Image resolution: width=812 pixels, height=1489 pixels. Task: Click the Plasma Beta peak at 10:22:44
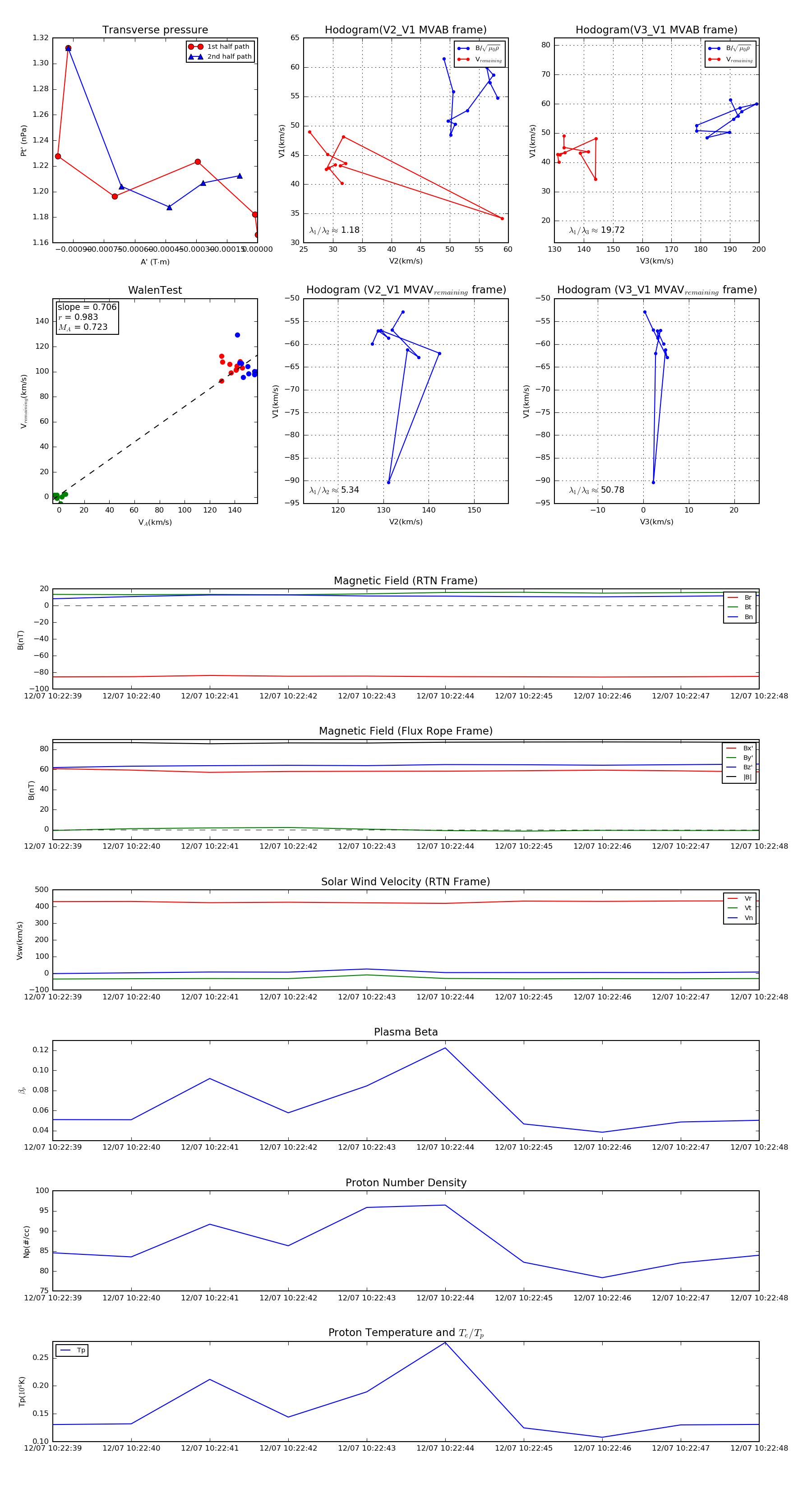pyautogui.click(x=445, y=1048)
